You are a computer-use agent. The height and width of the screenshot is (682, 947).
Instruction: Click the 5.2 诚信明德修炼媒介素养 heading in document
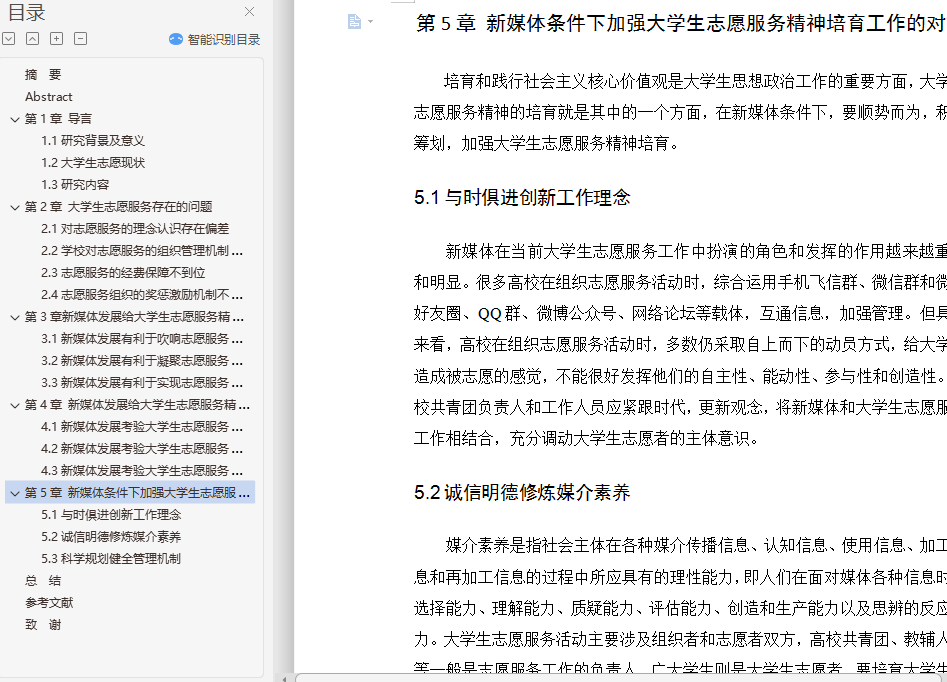(x=522, y=492)
